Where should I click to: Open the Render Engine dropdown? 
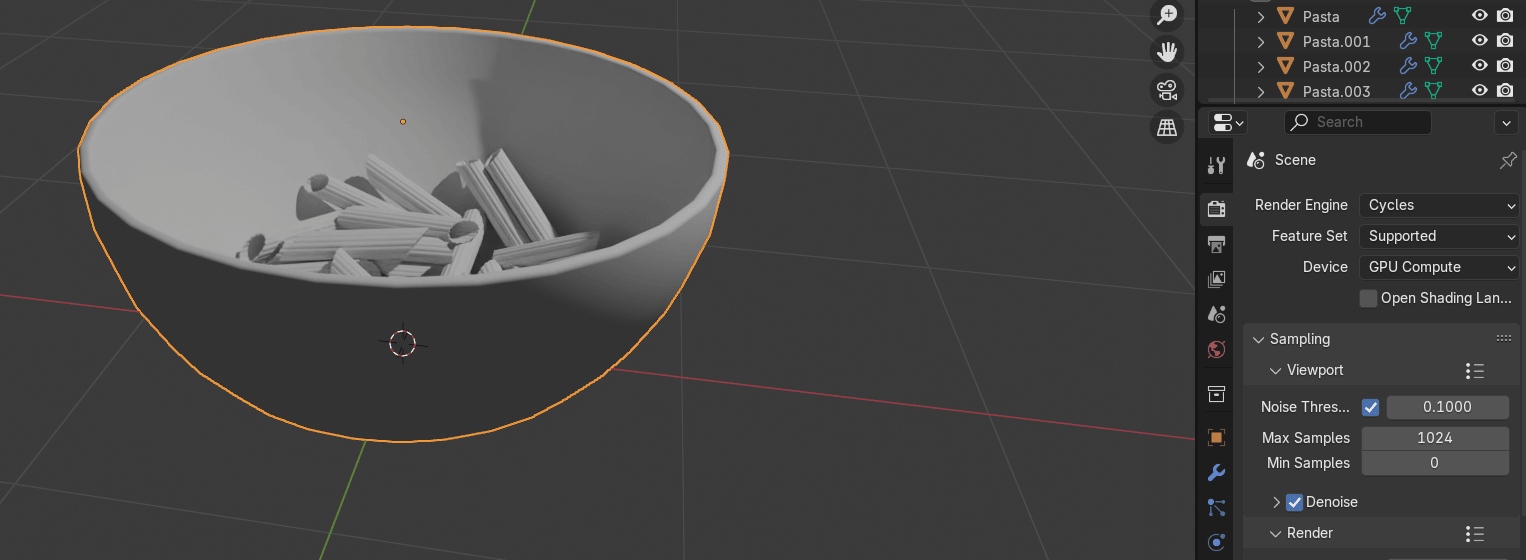tap(1439, 205)
